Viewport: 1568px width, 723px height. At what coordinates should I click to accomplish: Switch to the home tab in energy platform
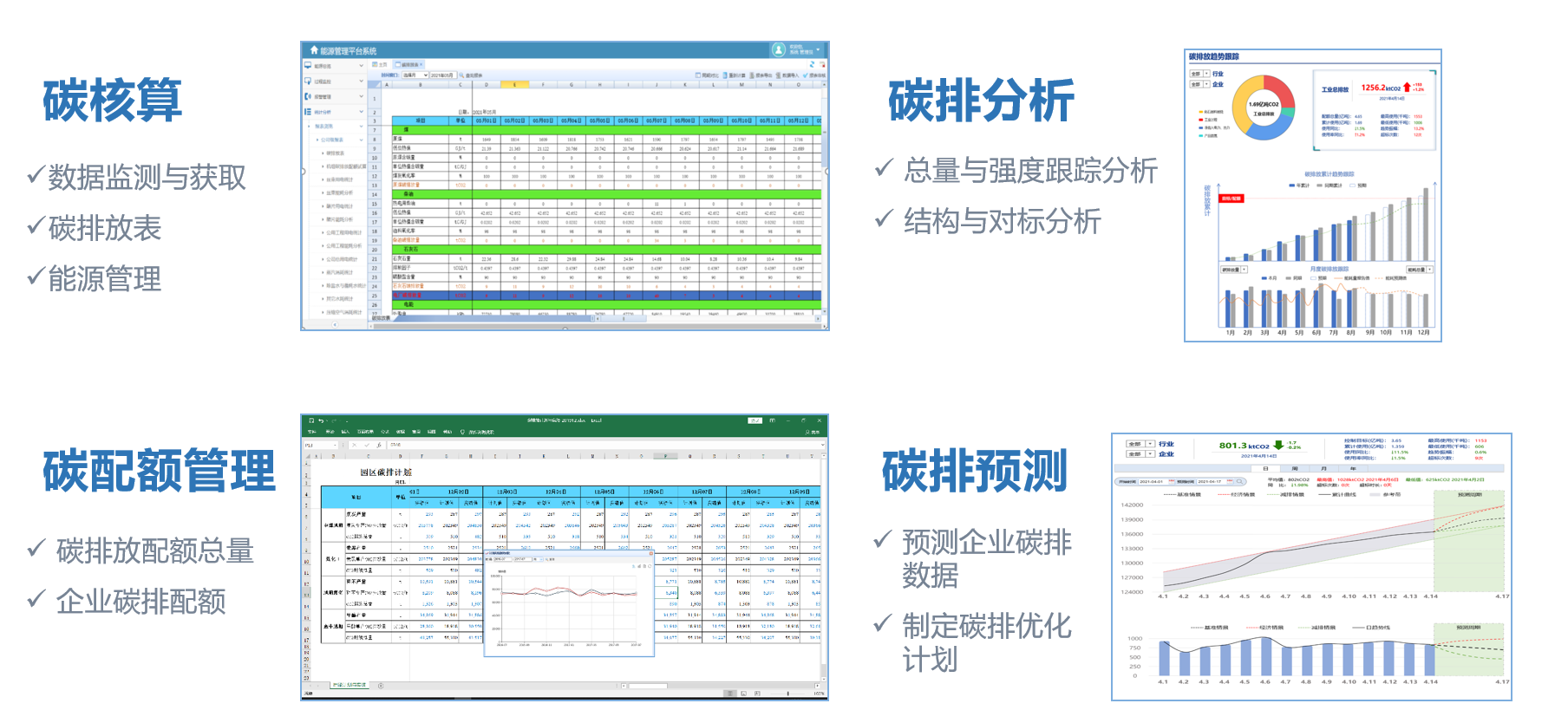(380, 65)
